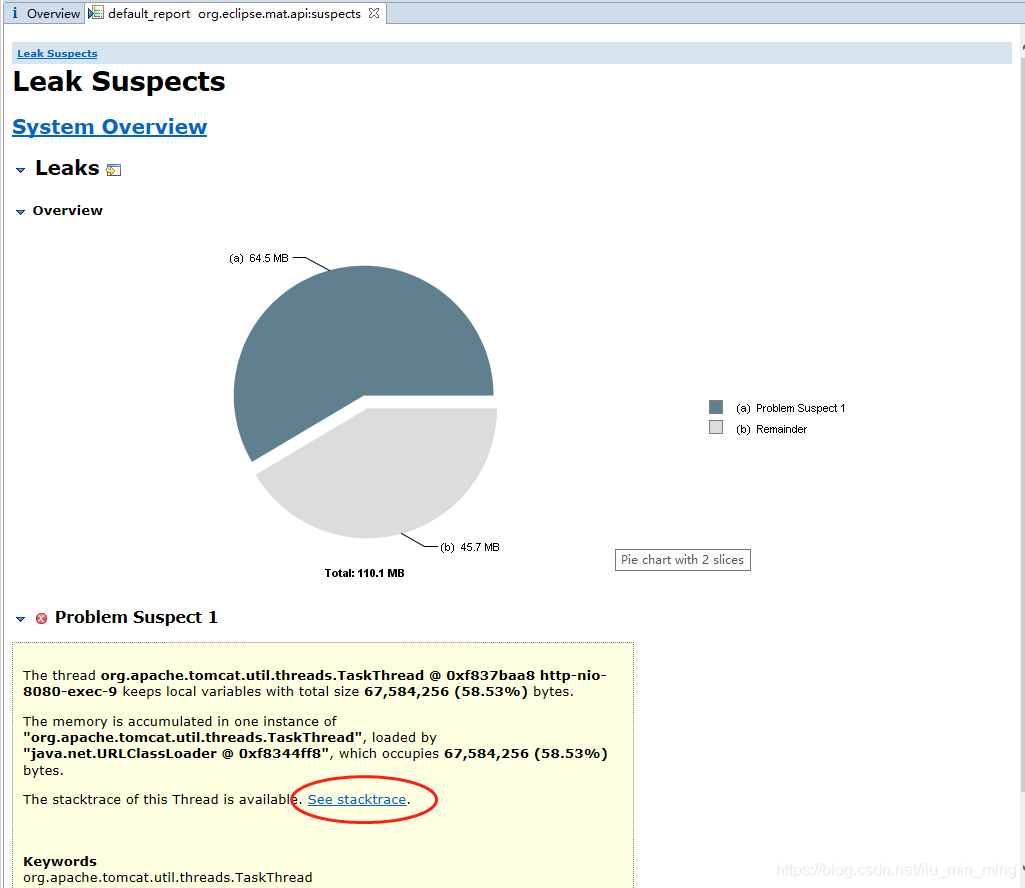The height and width of the screenshot is (888, 1025).
Task: Collapse the Overview subsection
Action: coord(20,212)
